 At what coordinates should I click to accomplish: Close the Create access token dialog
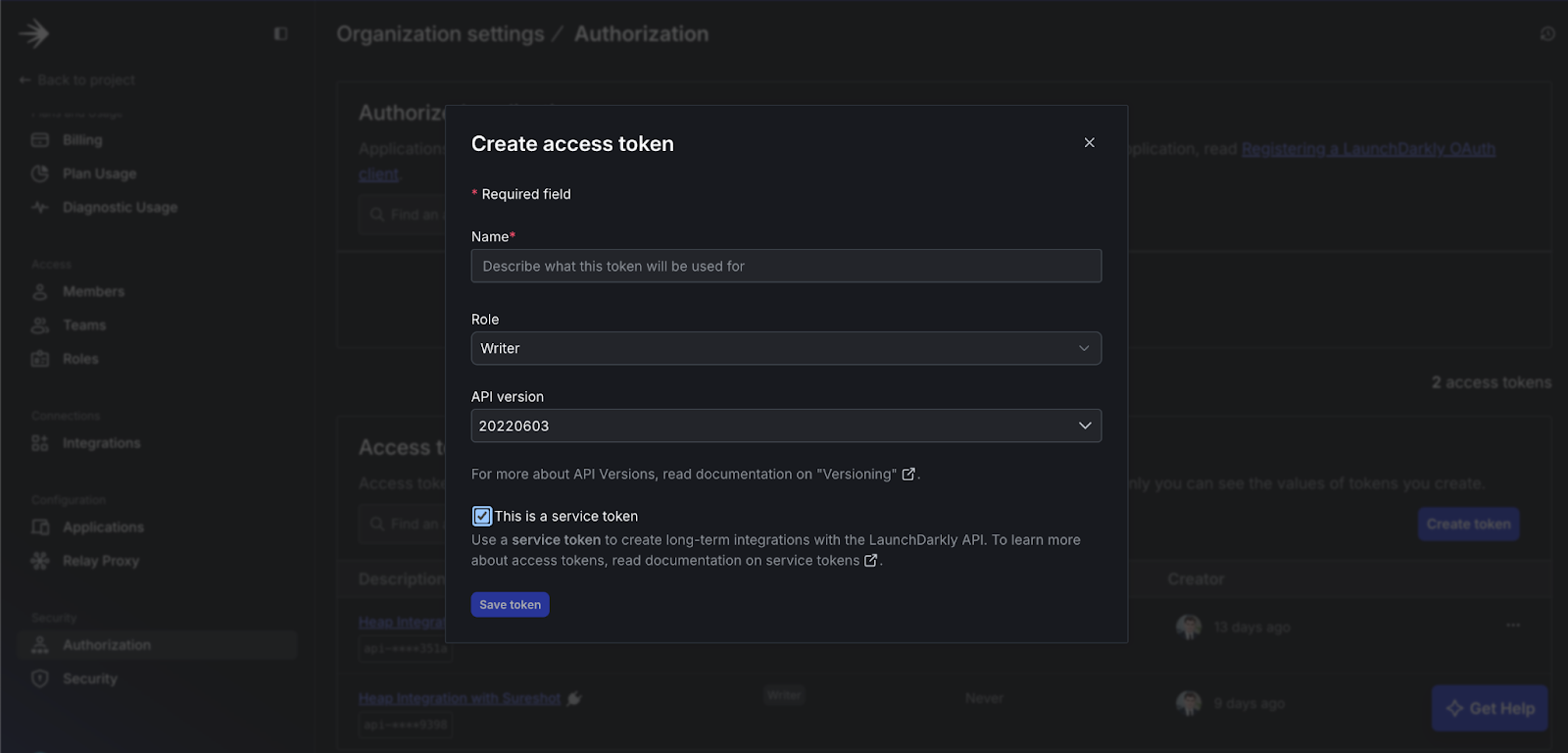[x=1089, y=143]
